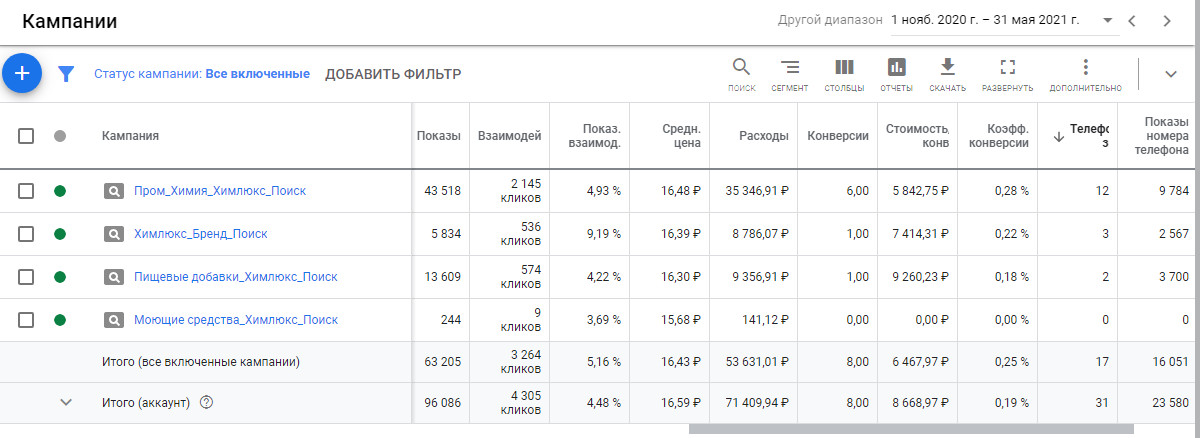Click the blue add campaign plus button
1200x438 pixels.
pos(22,73)
